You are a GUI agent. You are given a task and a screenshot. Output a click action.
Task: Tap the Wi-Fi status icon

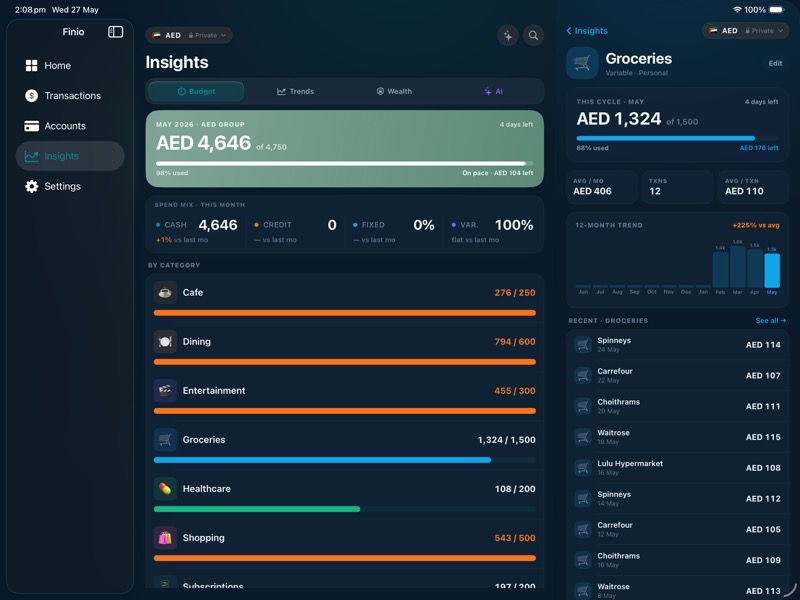click(737, 10)
